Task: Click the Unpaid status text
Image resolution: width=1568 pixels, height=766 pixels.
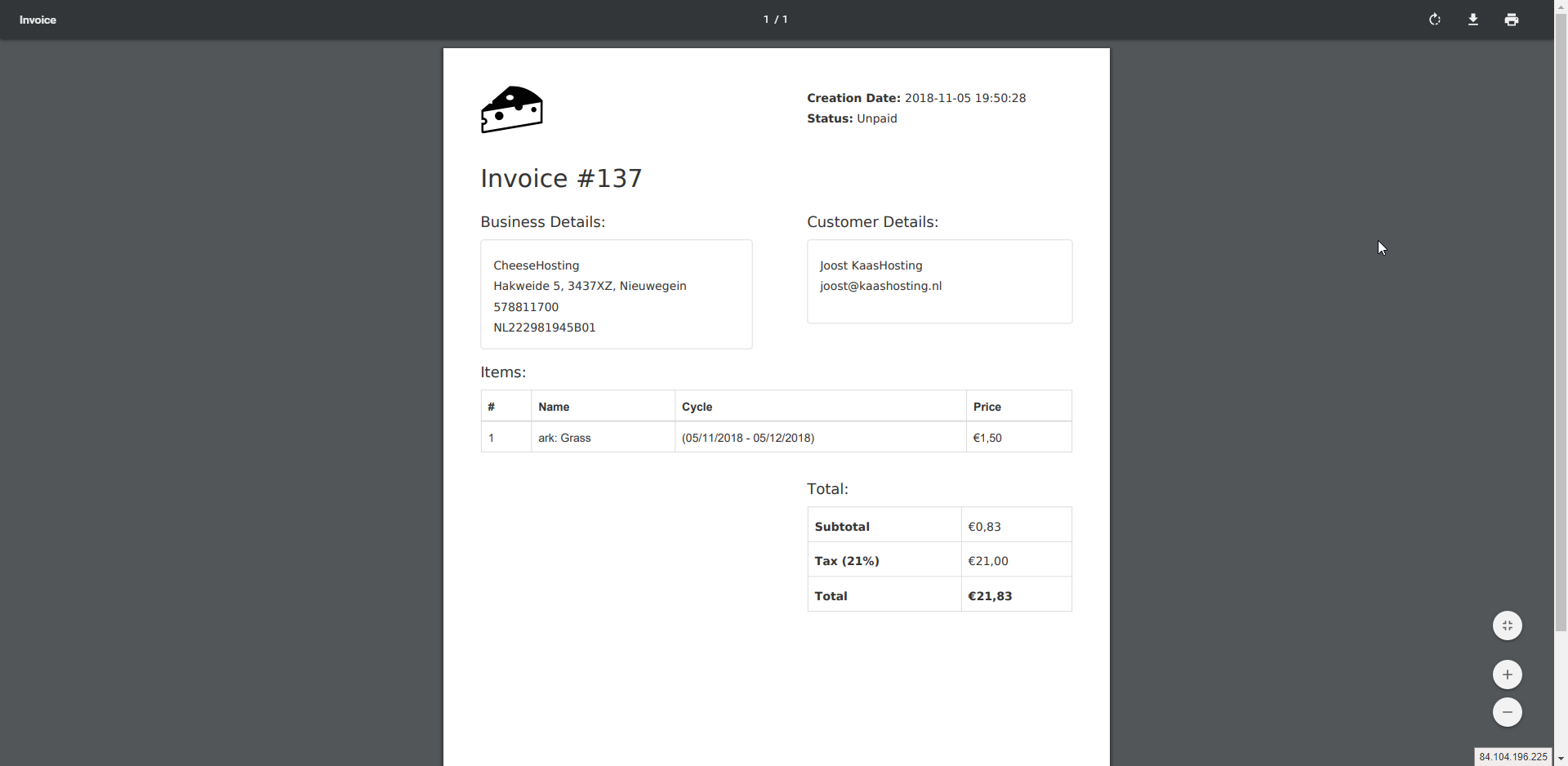Action: 876,118
